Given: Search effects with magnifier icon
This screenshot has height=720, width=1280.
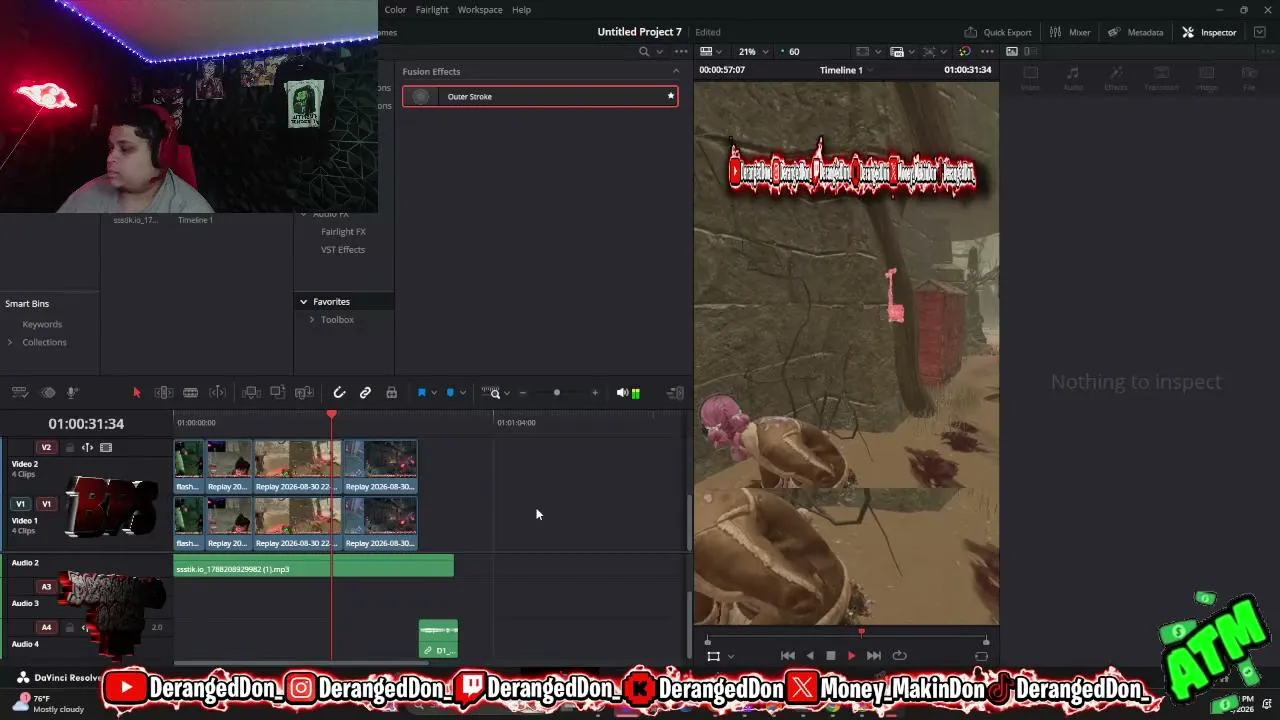Looking at the screenshot, I should click(x=644, y=52).
